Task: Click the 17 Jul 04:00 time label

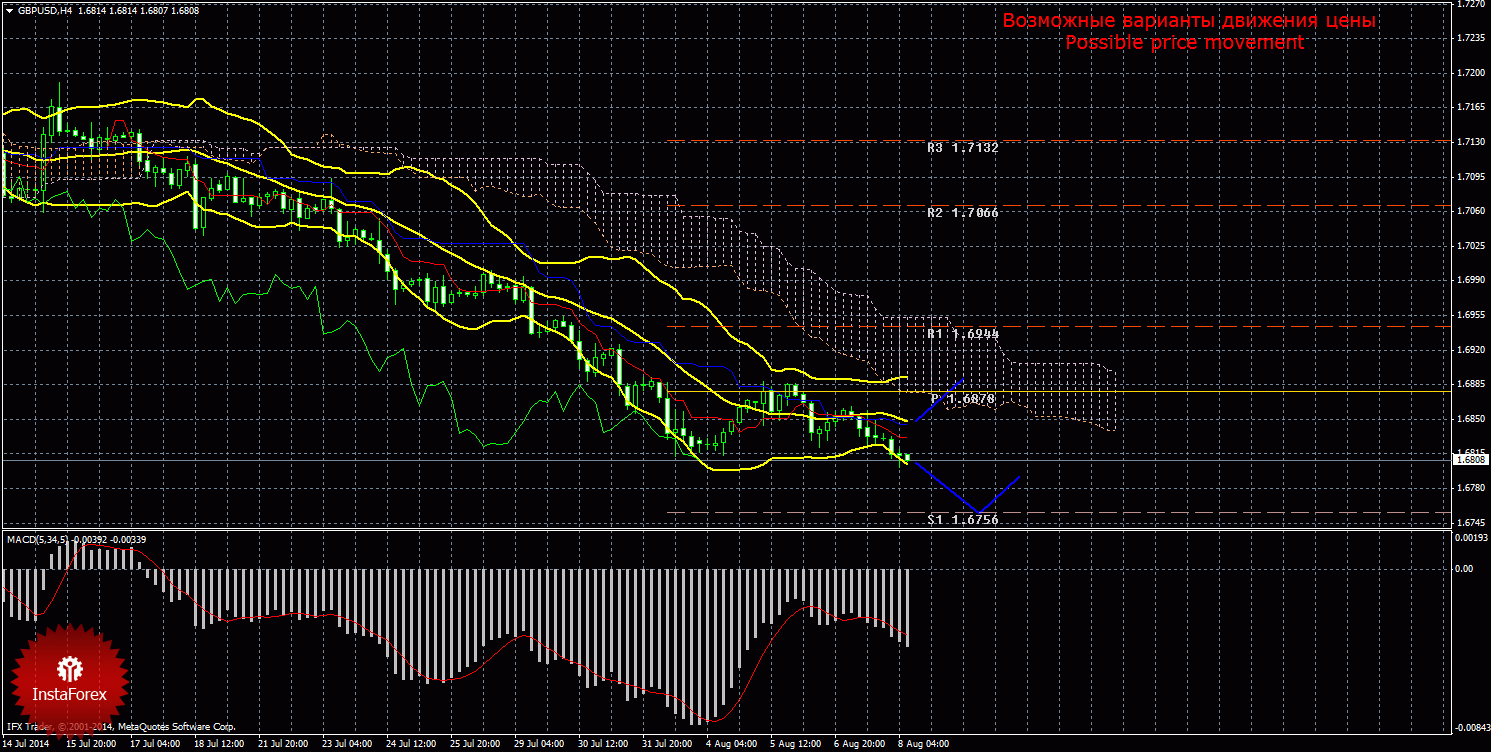Action: 155,745
